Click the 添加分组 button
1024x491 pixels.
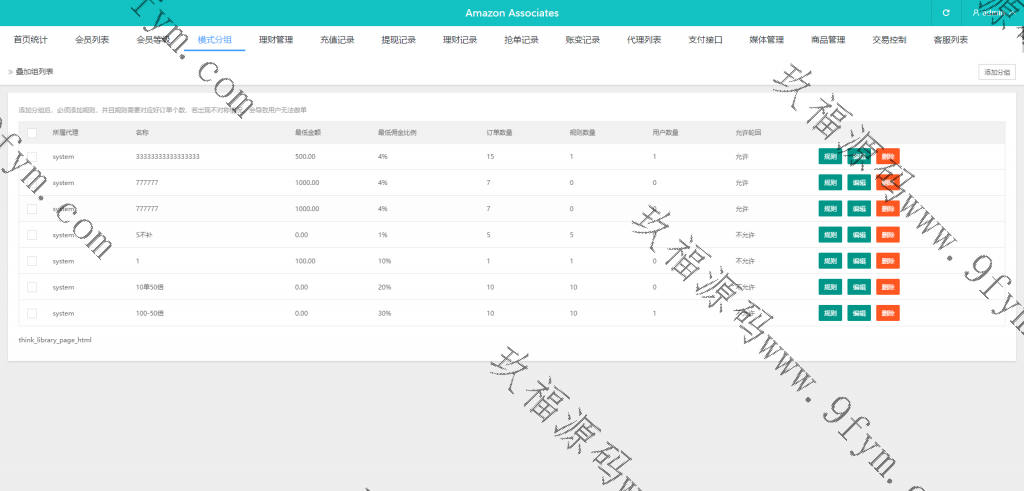997,72
